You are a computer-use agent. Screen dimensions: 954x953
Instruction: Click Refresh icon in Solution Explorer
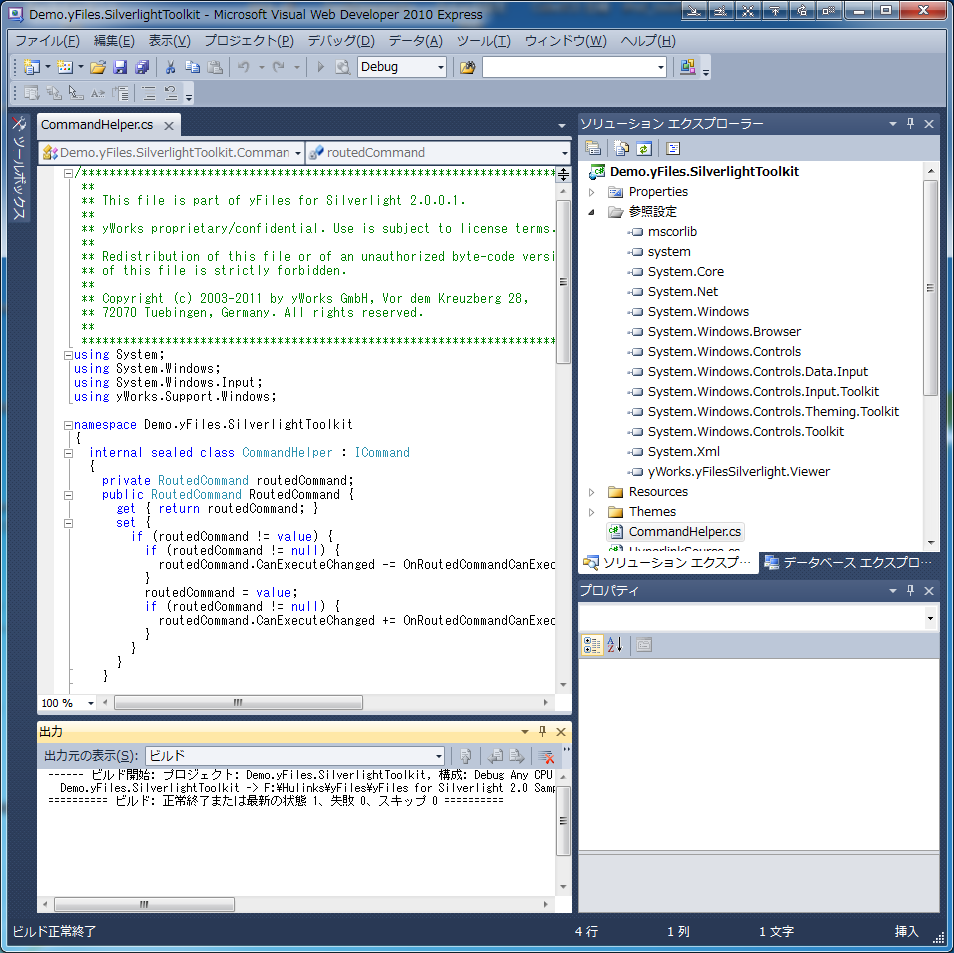point(644,148)
